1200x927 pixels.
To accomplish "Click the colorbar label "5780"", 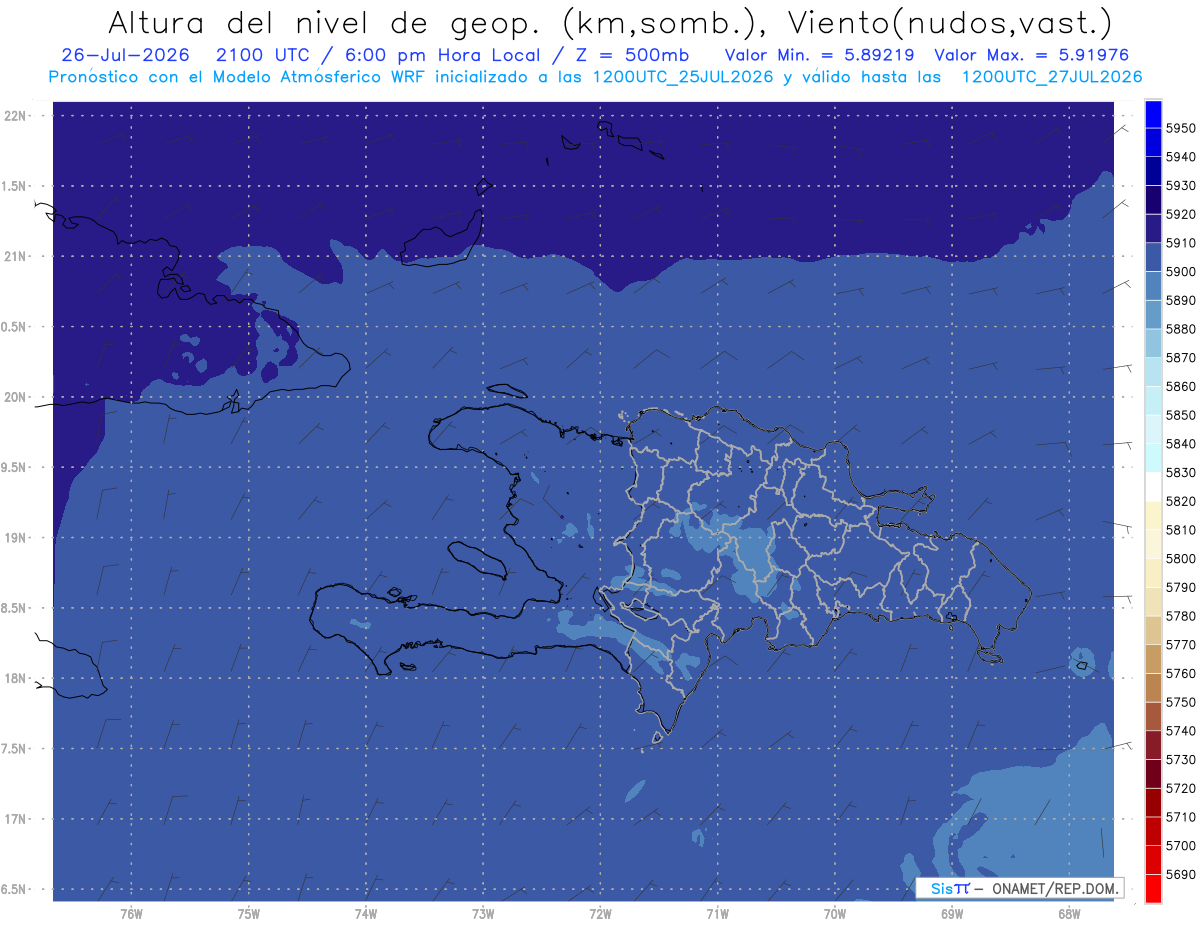I will click(x=1180, y=616).
